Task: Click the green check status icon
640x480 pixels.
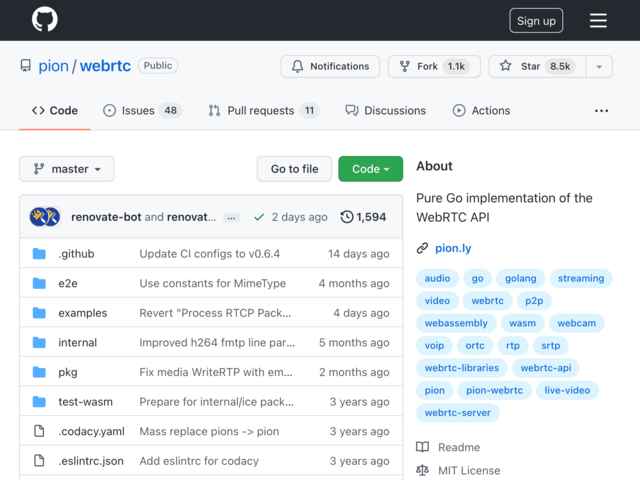Action: coord(259,217)
